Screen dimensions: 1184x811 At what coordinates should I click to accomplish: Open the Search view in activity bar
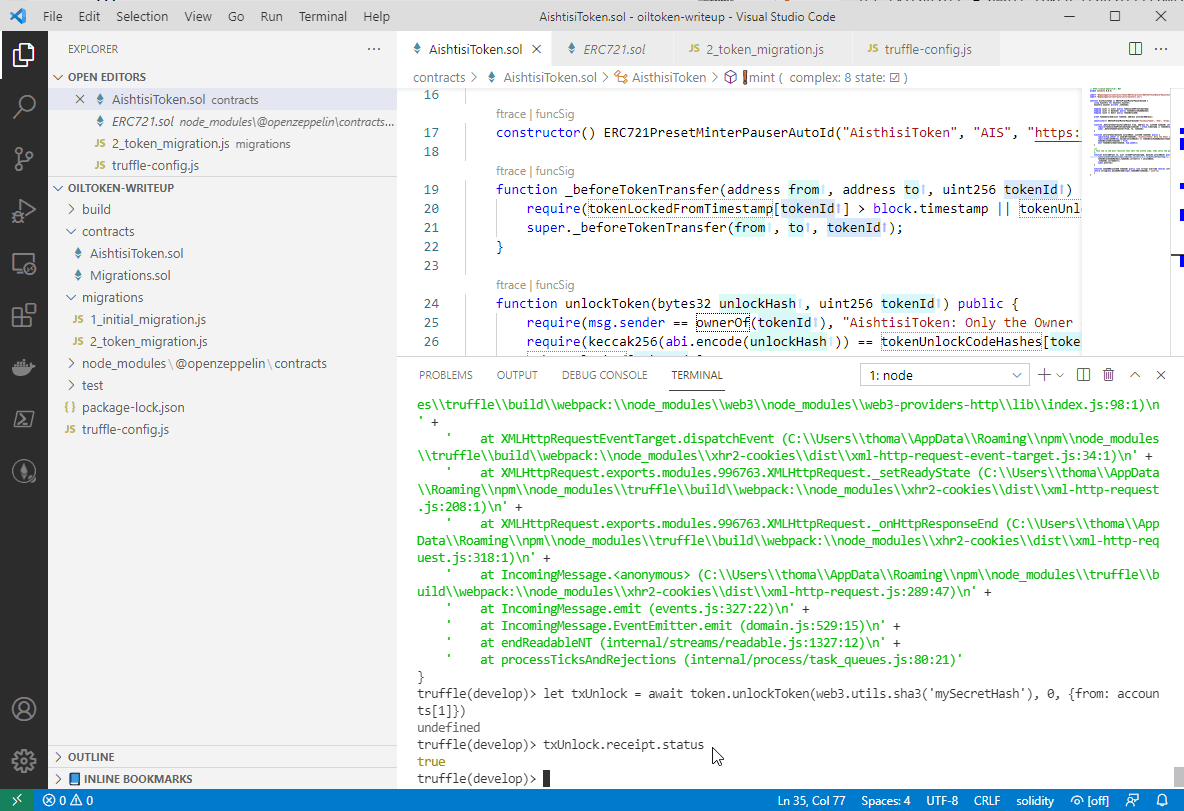pyautogui.click(x=23, y=106)
